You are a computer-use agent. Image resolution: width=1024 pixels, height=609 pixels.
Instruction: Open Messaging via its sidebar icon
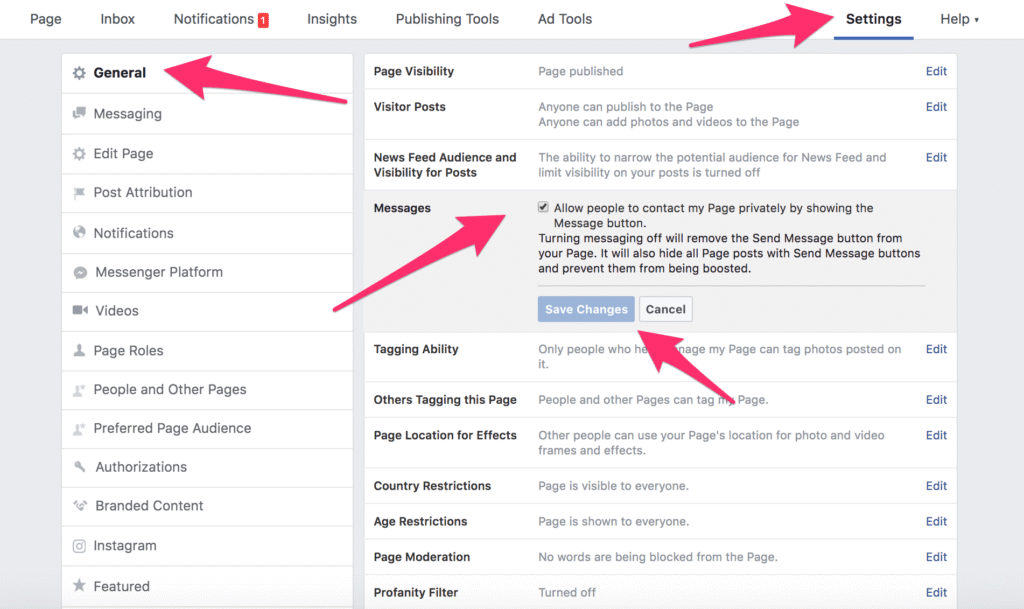[78, 113]
